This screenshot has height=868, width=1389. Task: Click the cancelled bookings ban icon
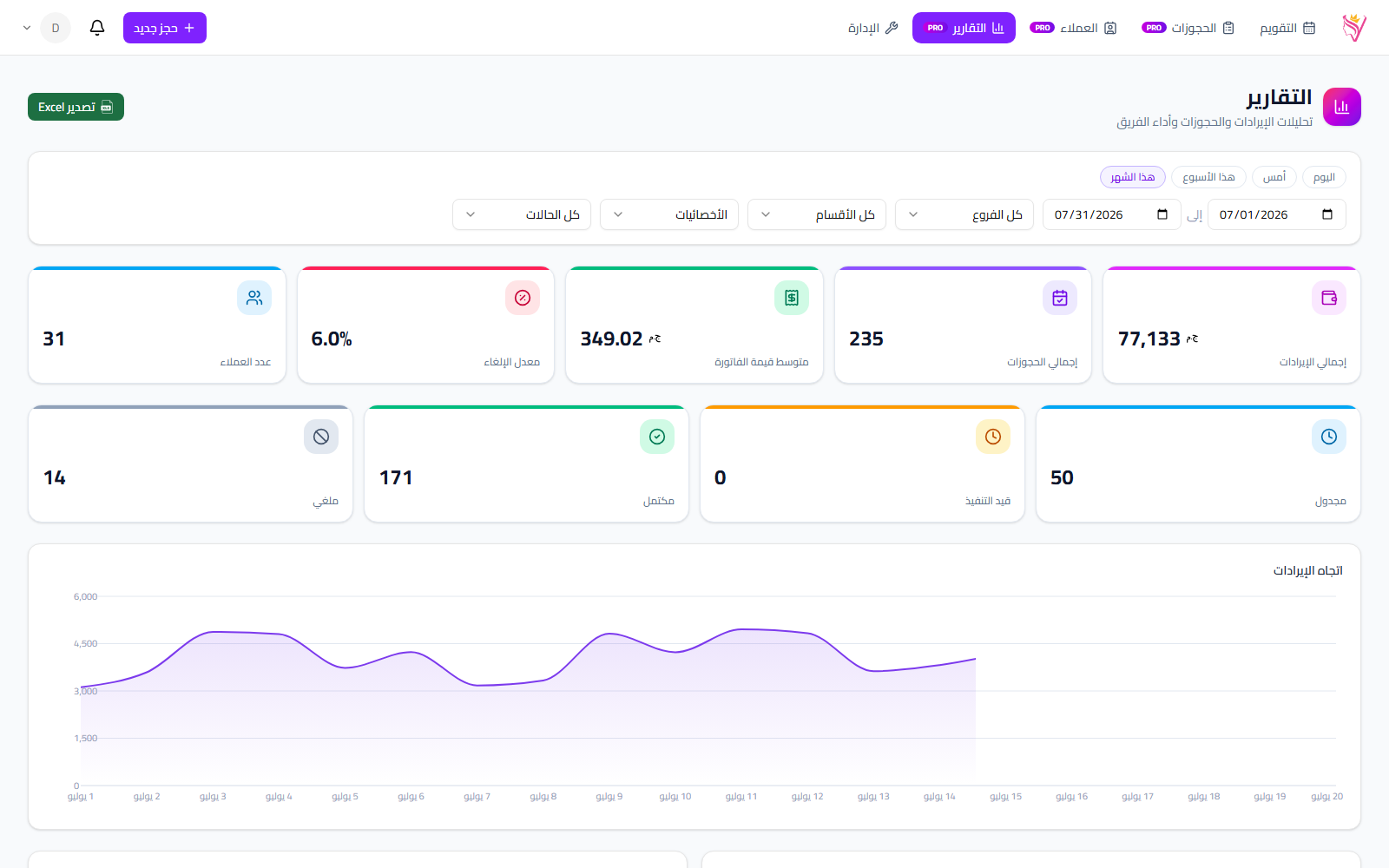click(321, 437)
